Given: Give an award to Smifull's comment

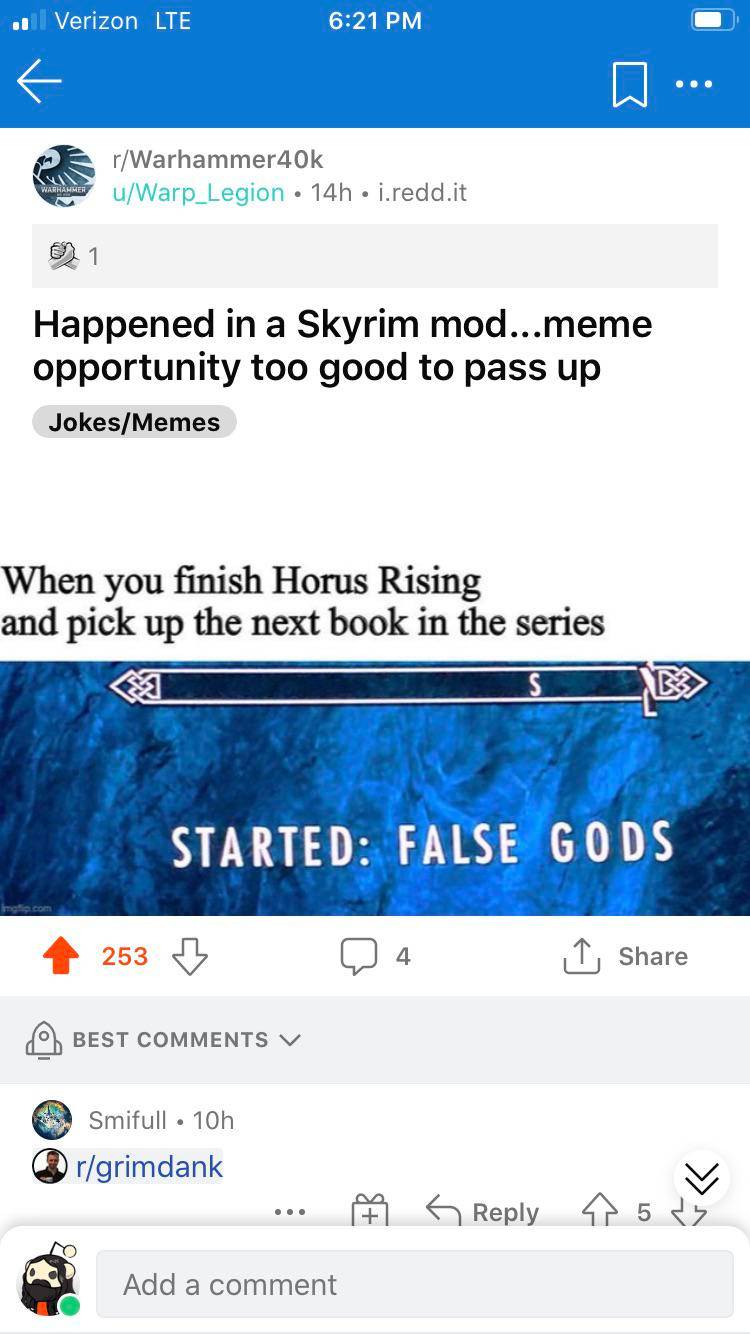Looking at the screenshot, I should point(370,1211).
